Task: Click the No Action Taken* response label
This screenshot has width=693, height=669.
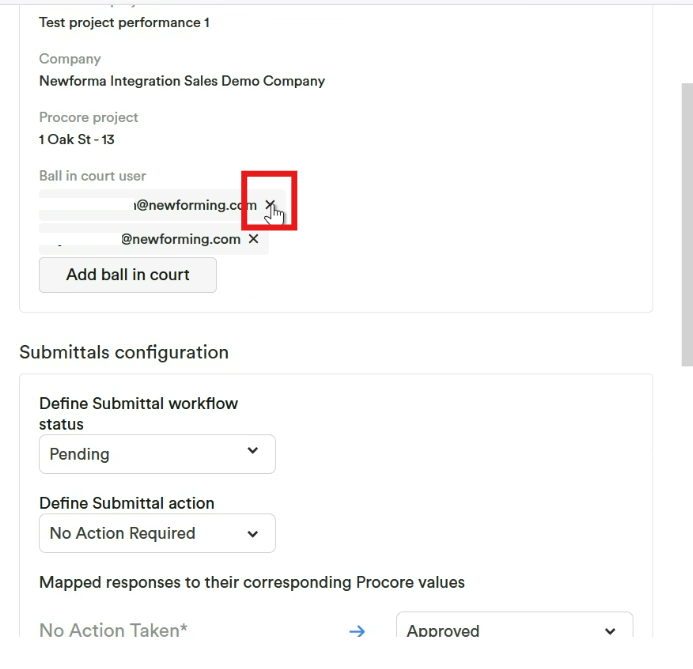Action: point(113,630)
